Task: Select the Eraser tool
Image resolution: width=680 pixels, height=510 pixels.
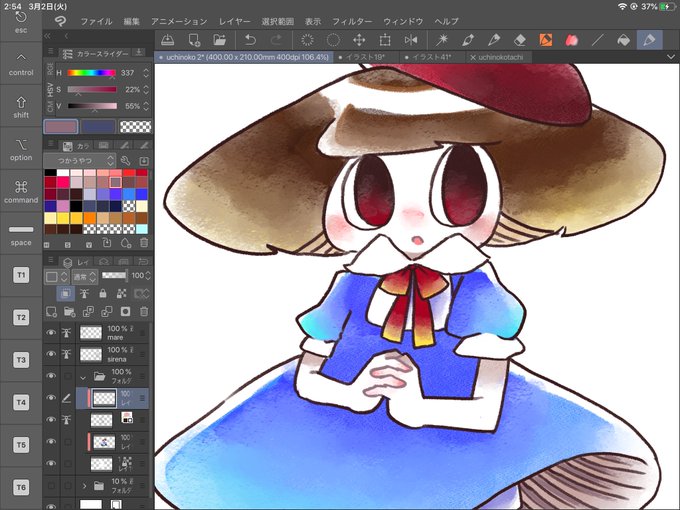Action: (520, 40)
